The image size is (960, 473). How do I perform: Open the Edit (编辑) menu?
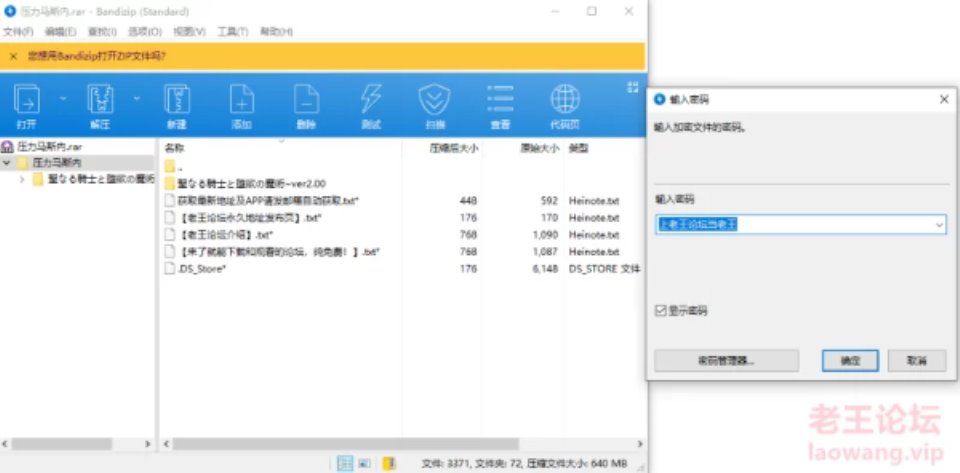61,31
